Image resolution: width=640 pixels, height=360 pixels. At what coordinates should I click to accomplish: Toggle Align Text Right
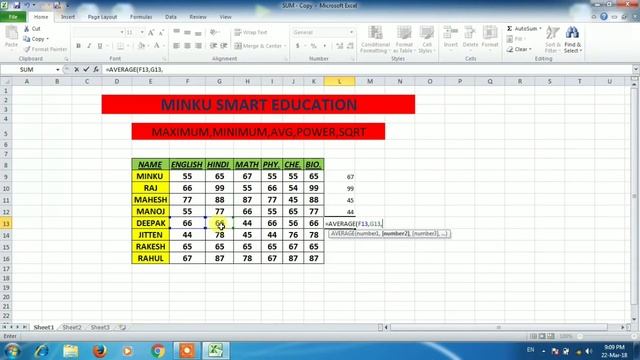point(198,46)
